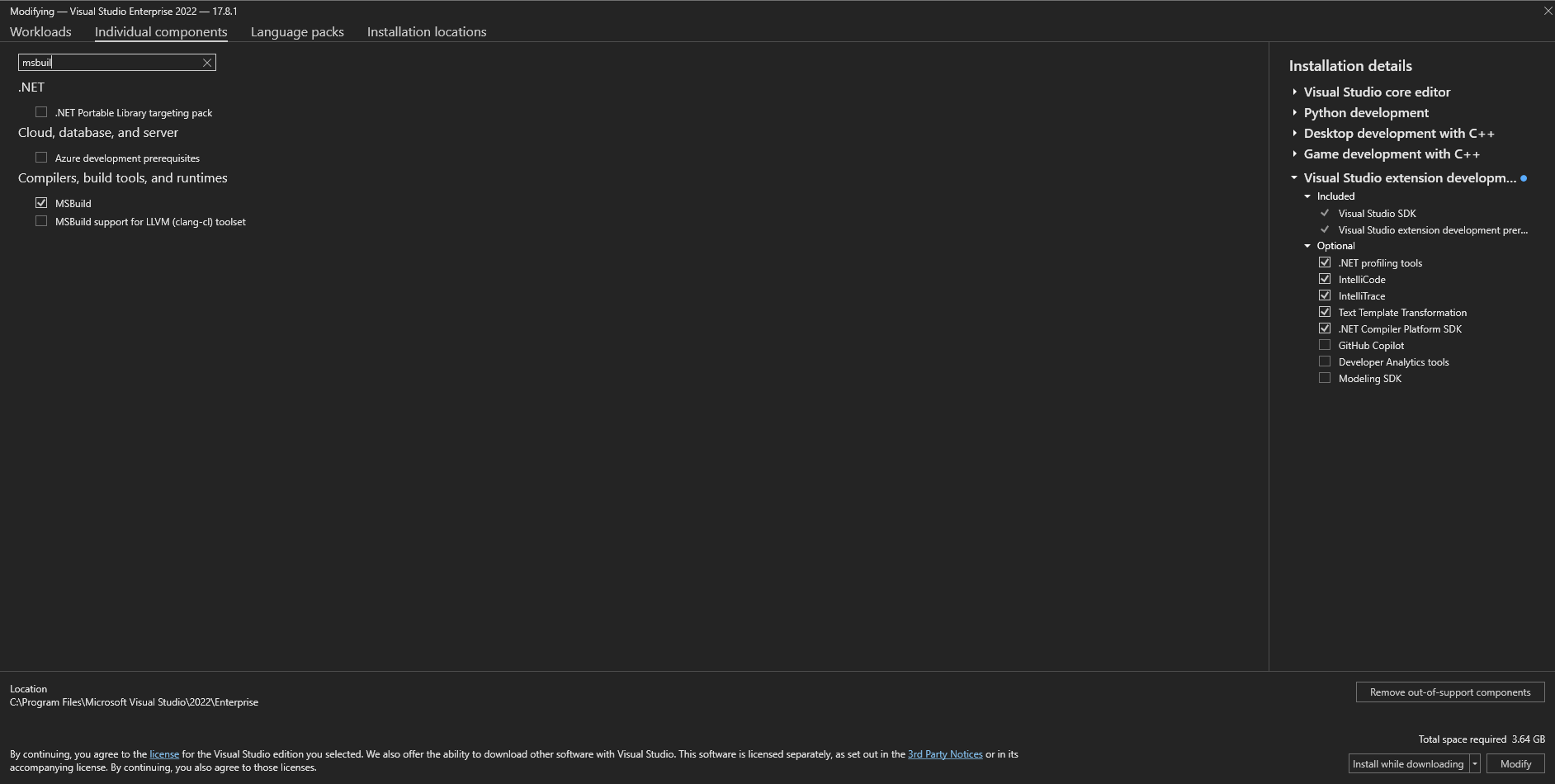This screenshot has height=784, width=1555.
Task: Click Total space required 3.64 GB text
Action: point(1482,739)
